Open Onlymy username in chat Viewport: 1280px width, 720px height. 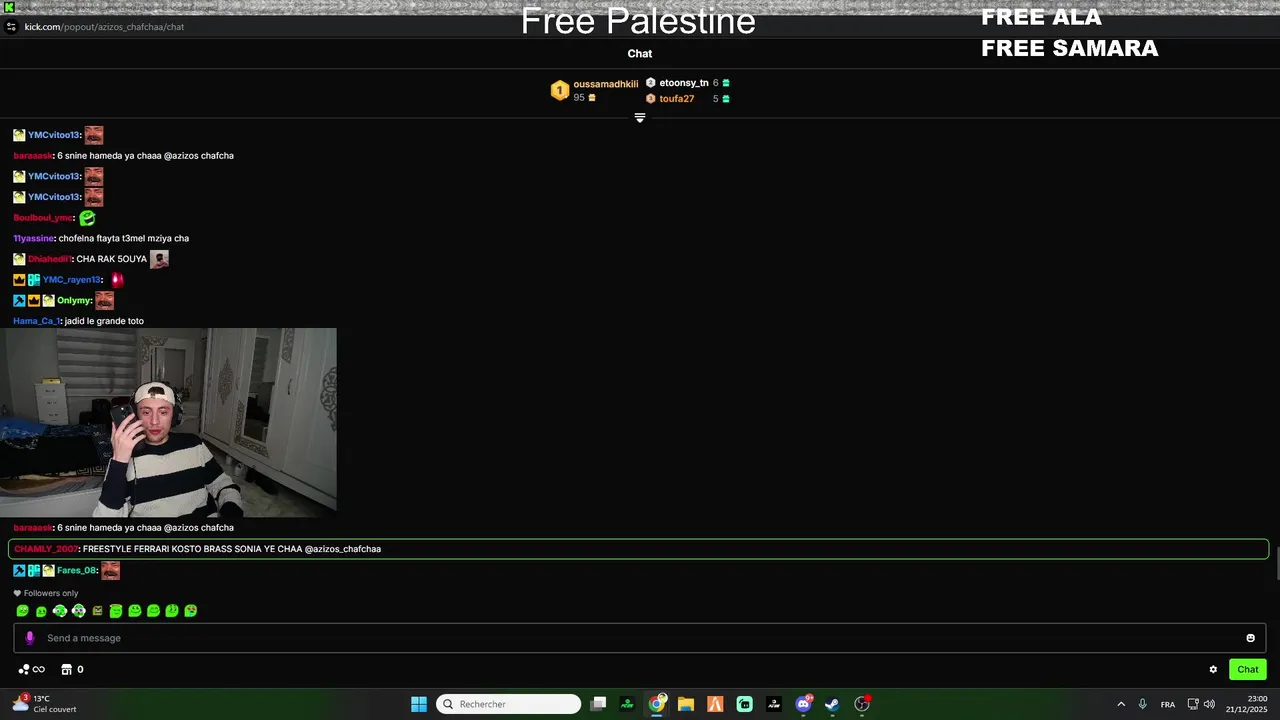pos(74,301)
